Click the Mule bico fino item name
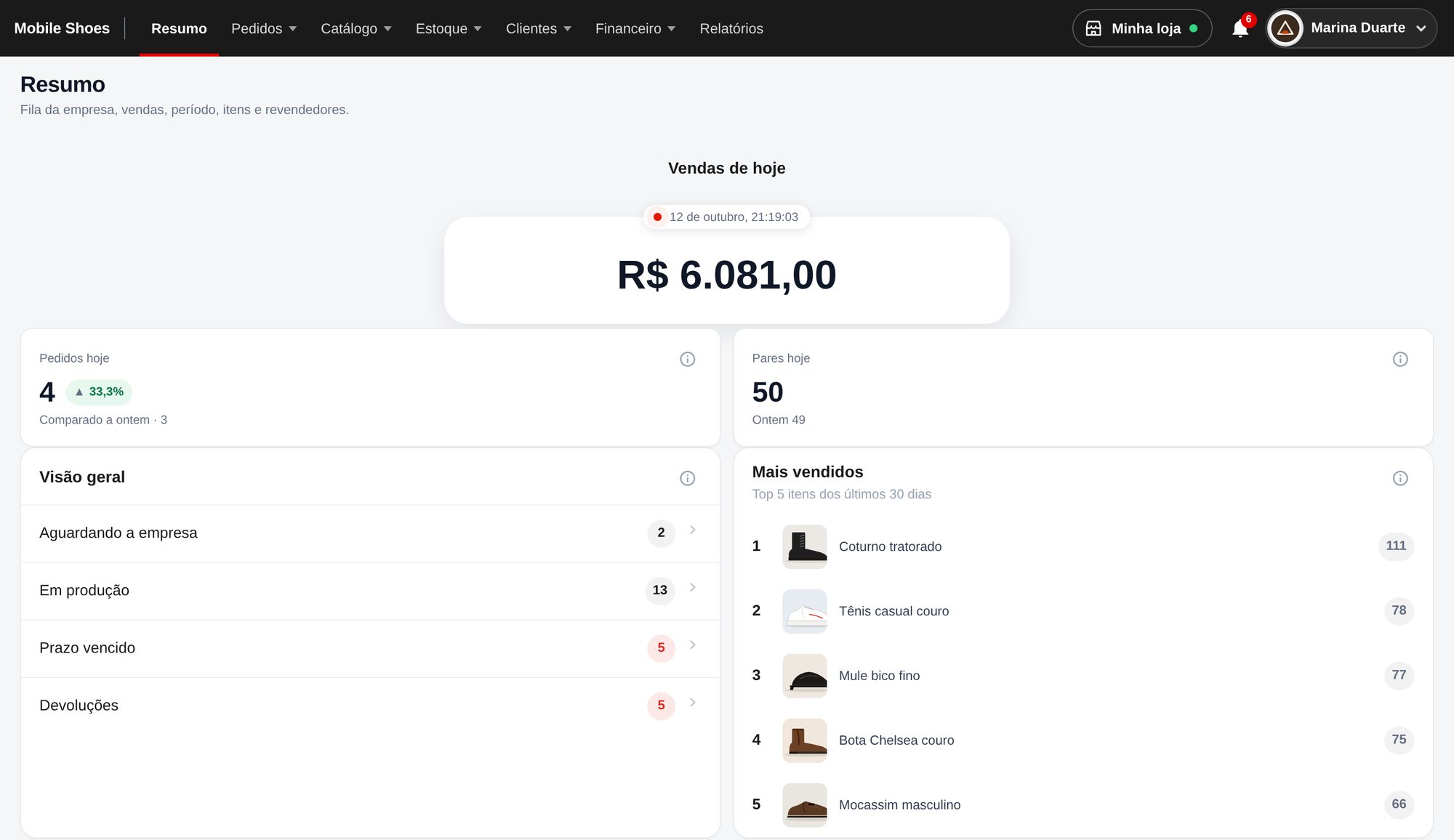 pyautogui.click(x=879, y=676)
